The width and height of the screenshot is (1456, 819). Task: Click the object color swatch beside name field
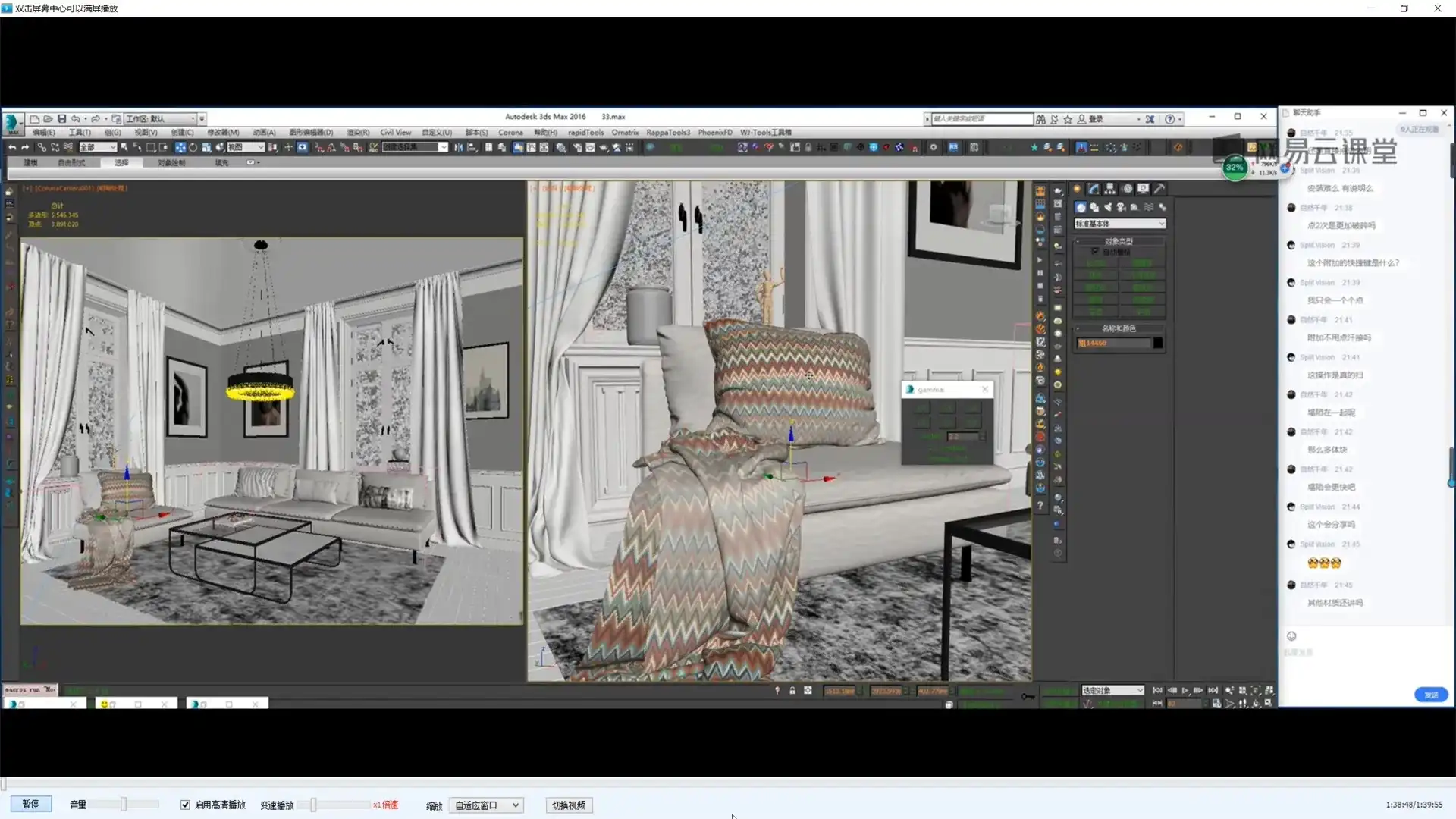click(1158, 343)
